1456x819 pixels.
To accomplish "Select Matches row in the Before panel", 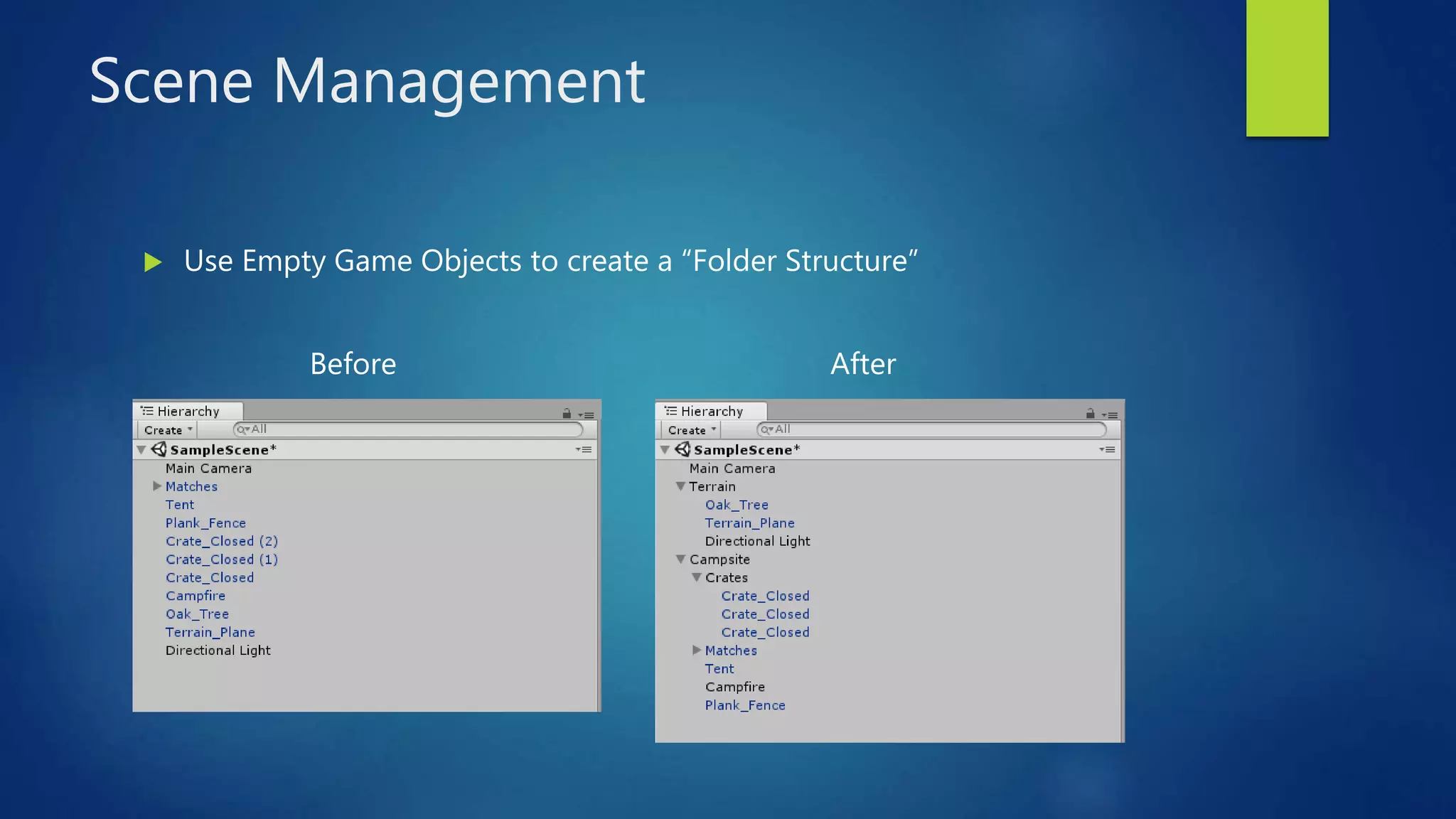I will [191, 486].
